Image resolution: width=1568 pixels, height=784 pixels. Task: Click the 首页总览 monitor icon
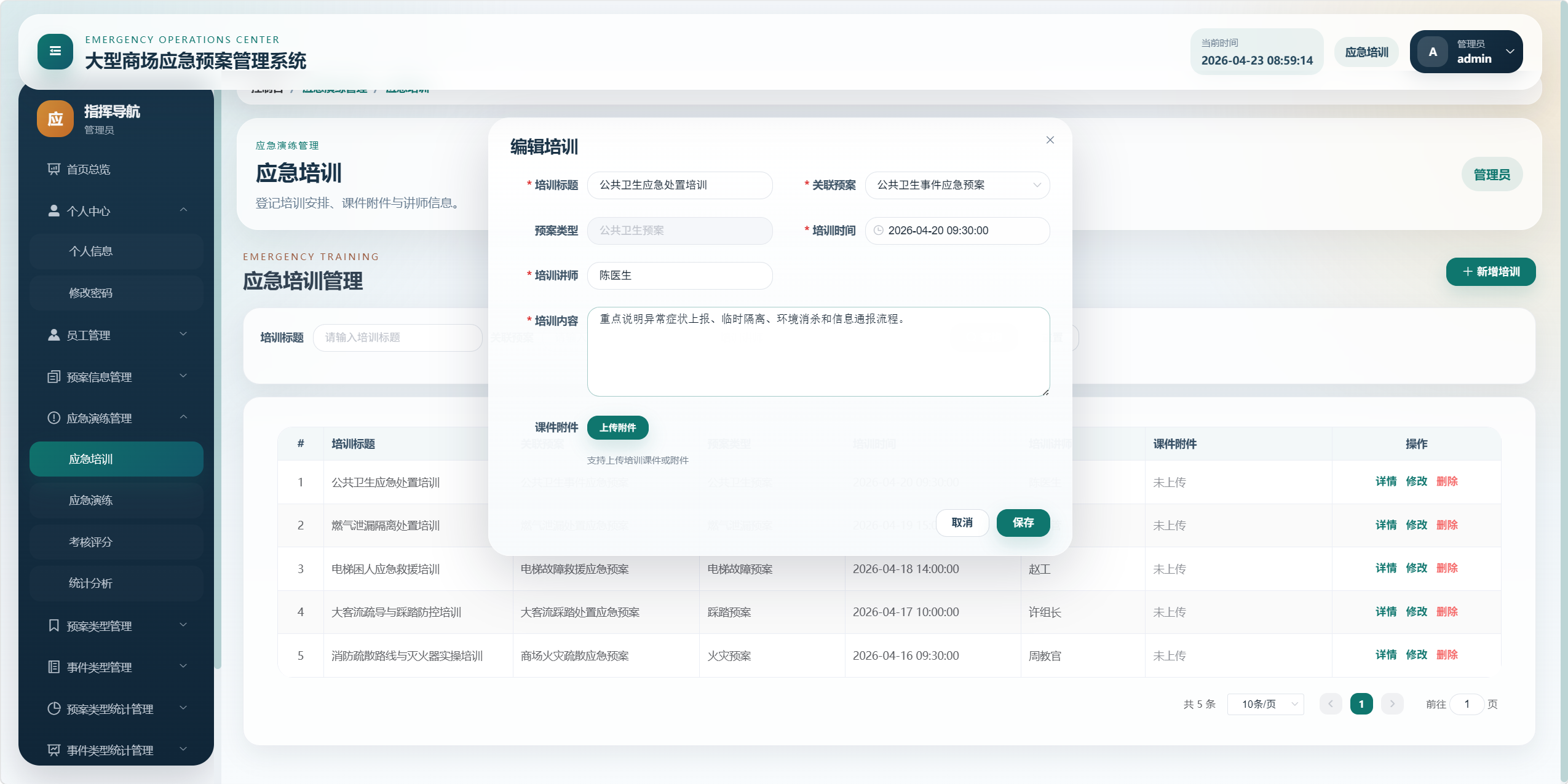tap(53, 169)
